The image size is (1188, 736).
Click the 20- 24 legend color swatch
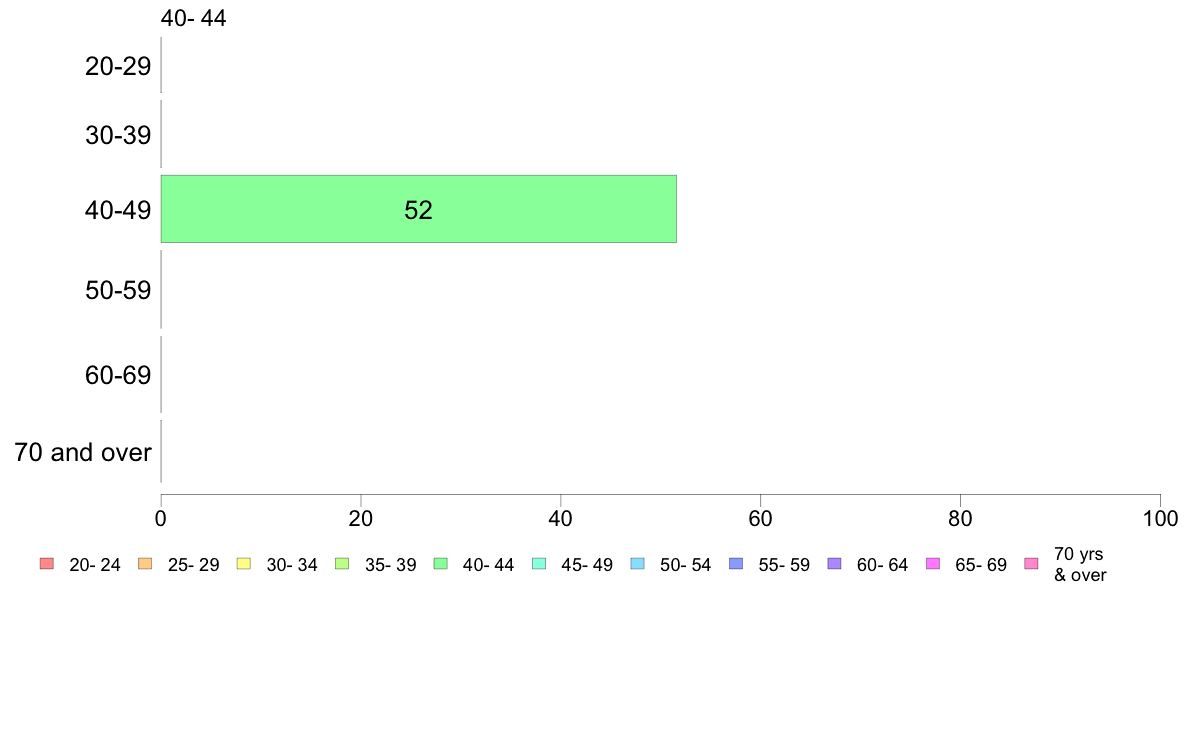coord(47,564)
